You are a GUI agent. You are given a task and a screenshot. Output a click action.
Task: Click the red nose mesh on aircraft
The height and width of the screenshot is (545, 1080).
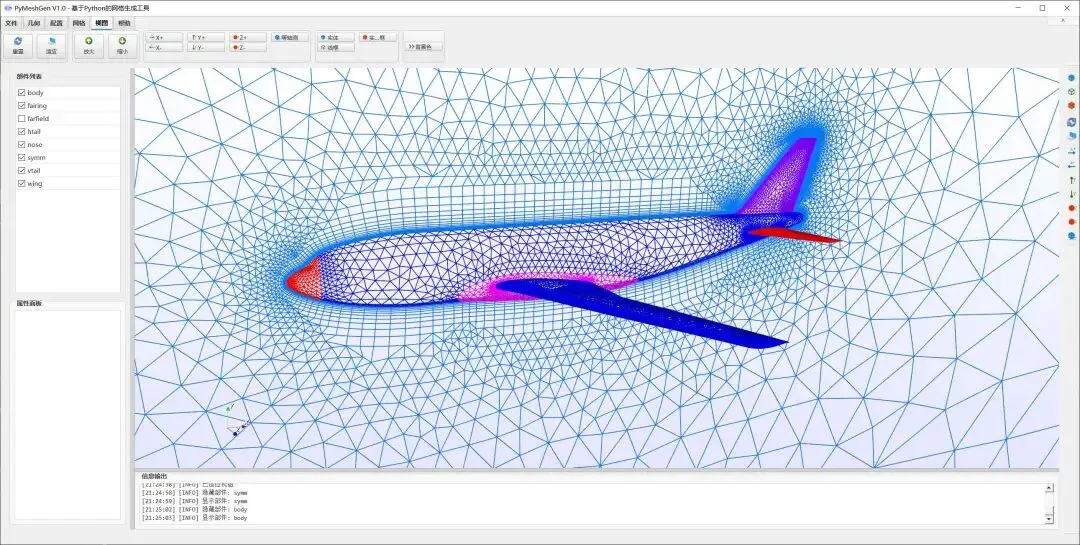click(x=304, y=280)
